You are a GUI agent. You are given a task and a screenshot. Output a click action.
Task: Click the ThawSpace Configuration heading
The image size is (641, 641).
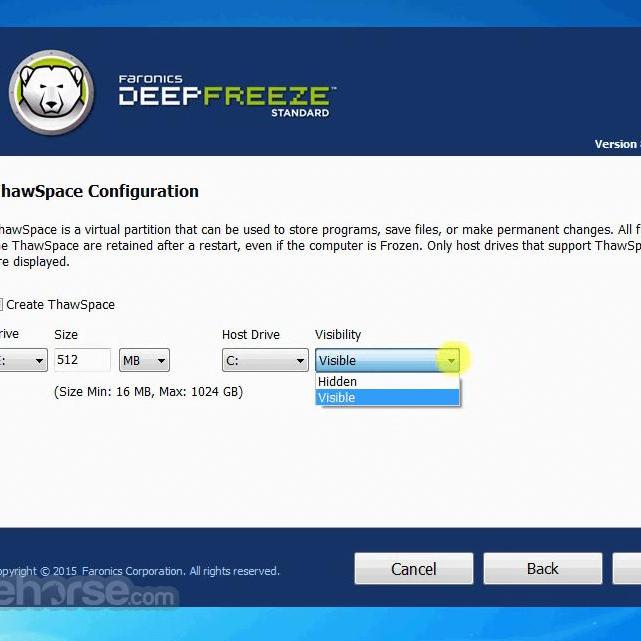[x=99, y=191]
